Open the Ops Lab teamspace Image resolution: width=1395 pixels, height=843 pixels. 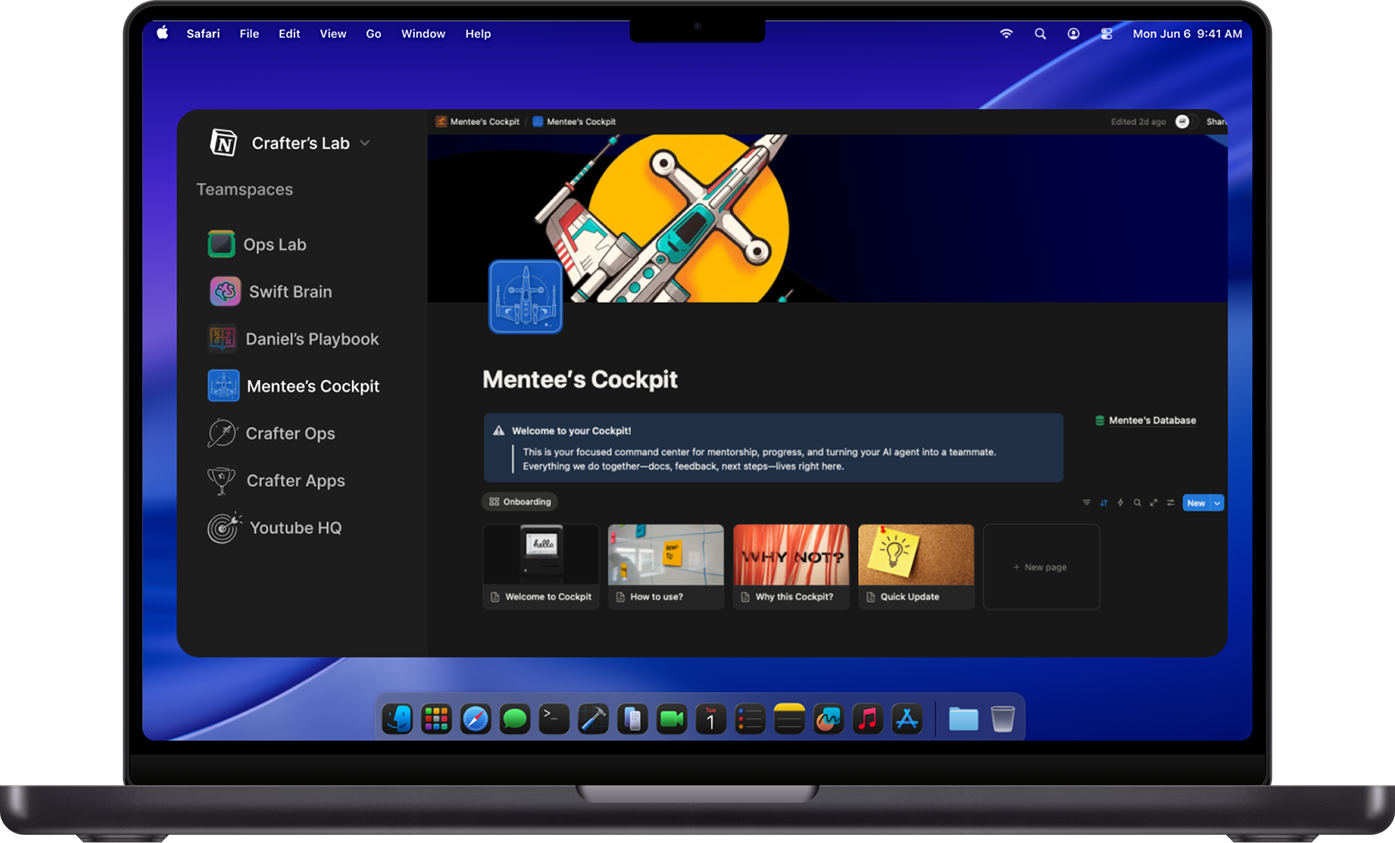coord(257,244)
